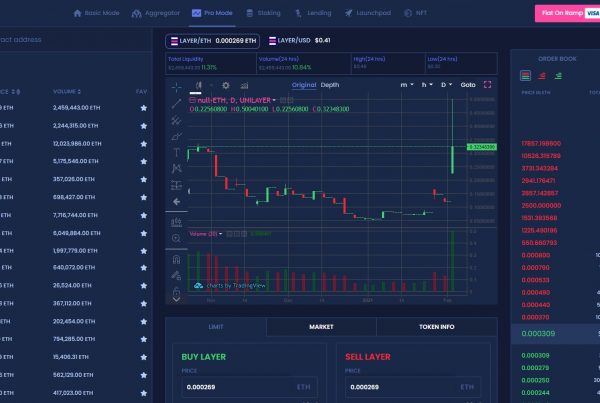
Task: Favorite the 2,459,443.00 ETH row star
Action: coord(144,107)
